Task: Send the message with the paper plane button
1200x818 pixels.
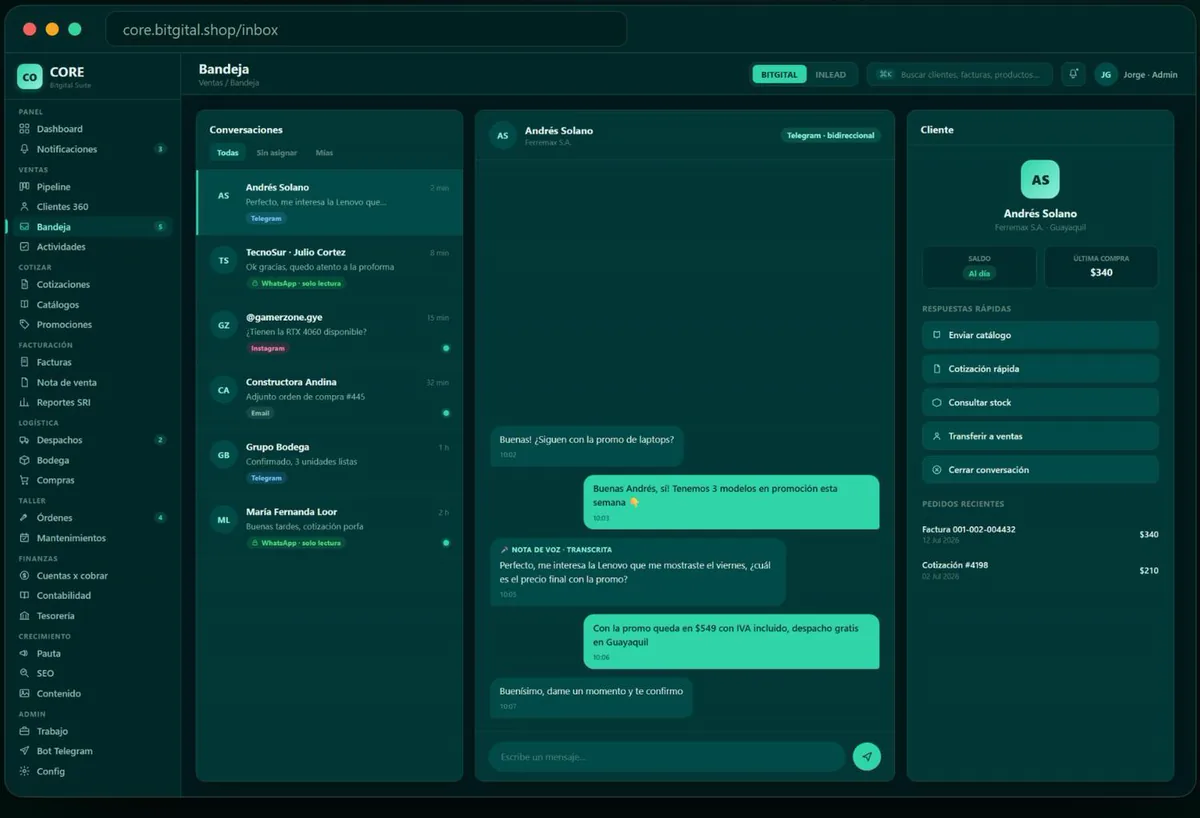Action: coord(867,757)
